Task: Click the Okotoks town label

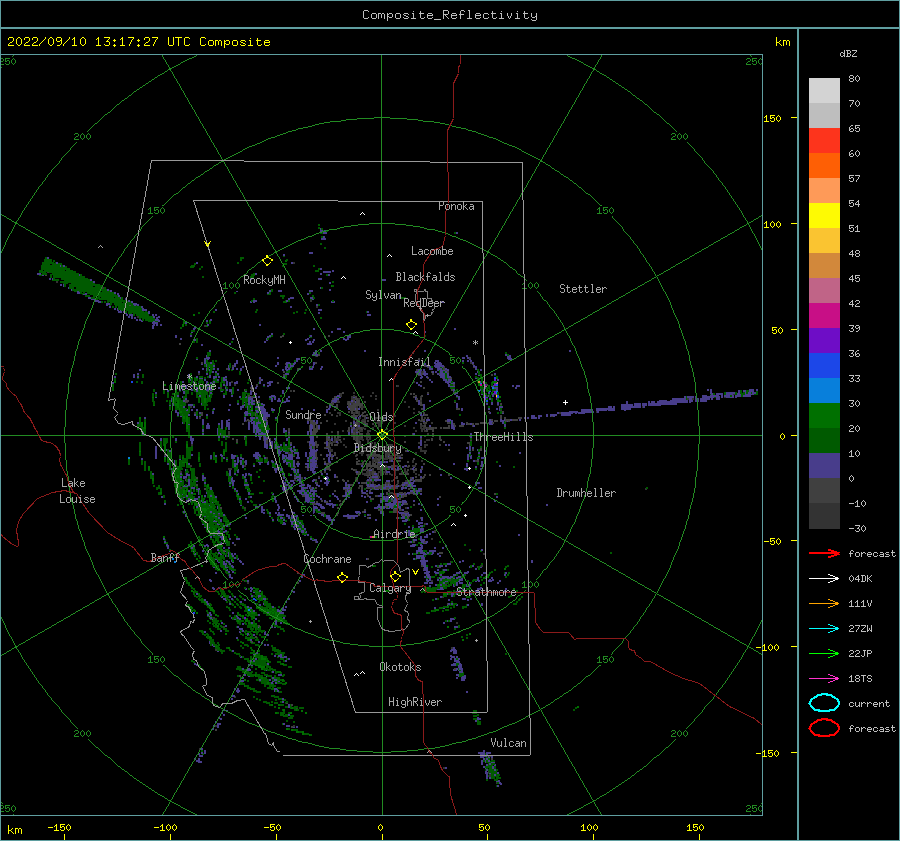Action: [400, 667]
